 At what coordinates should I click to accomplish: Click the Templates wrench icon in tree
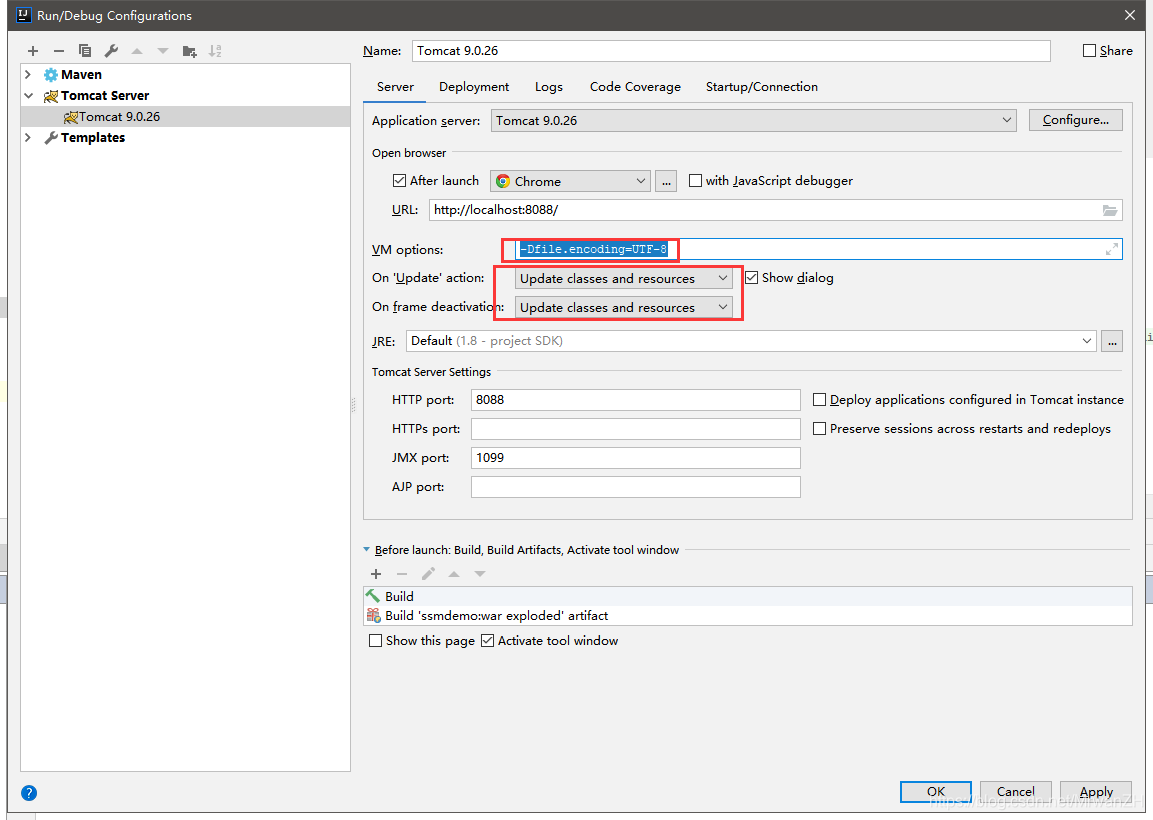pyautogui.click(x=51, y=138)
